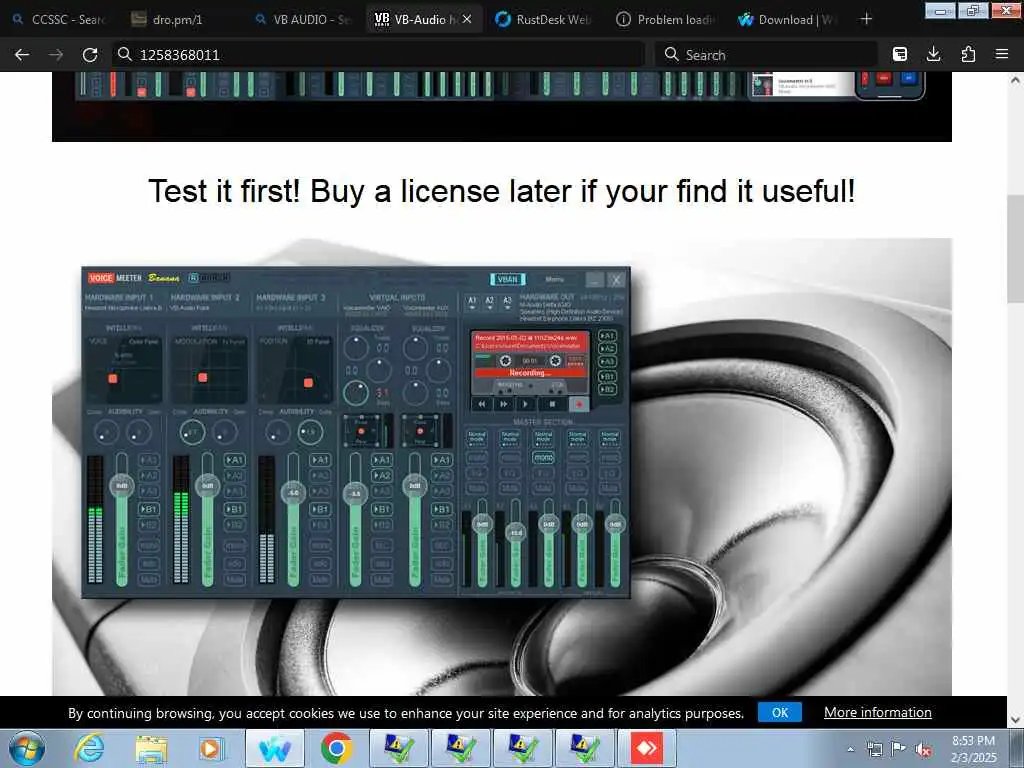The image size is (1024, 768).
Task: Show hidden system tray icons
Action: point(850,749)
